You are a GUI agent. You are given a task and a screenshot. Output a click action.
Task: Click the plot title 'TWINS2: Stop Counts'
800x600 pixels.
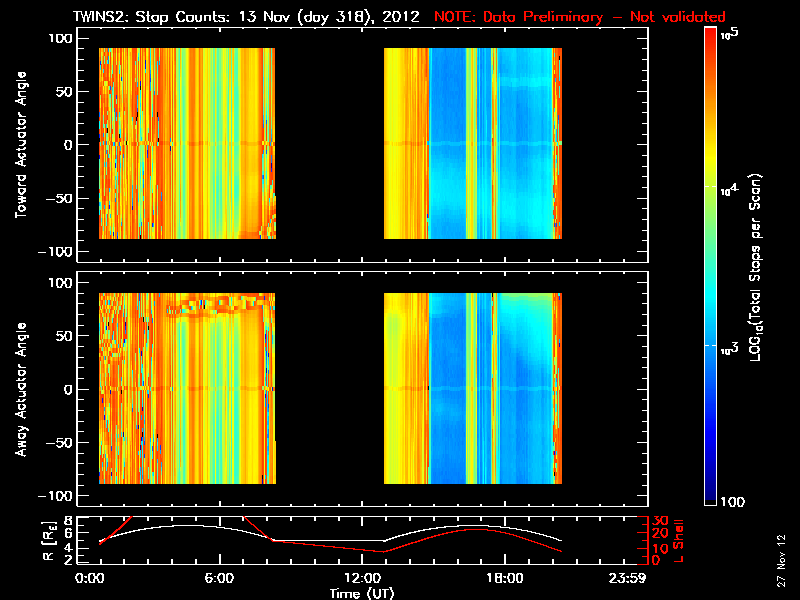click(152, 16)
